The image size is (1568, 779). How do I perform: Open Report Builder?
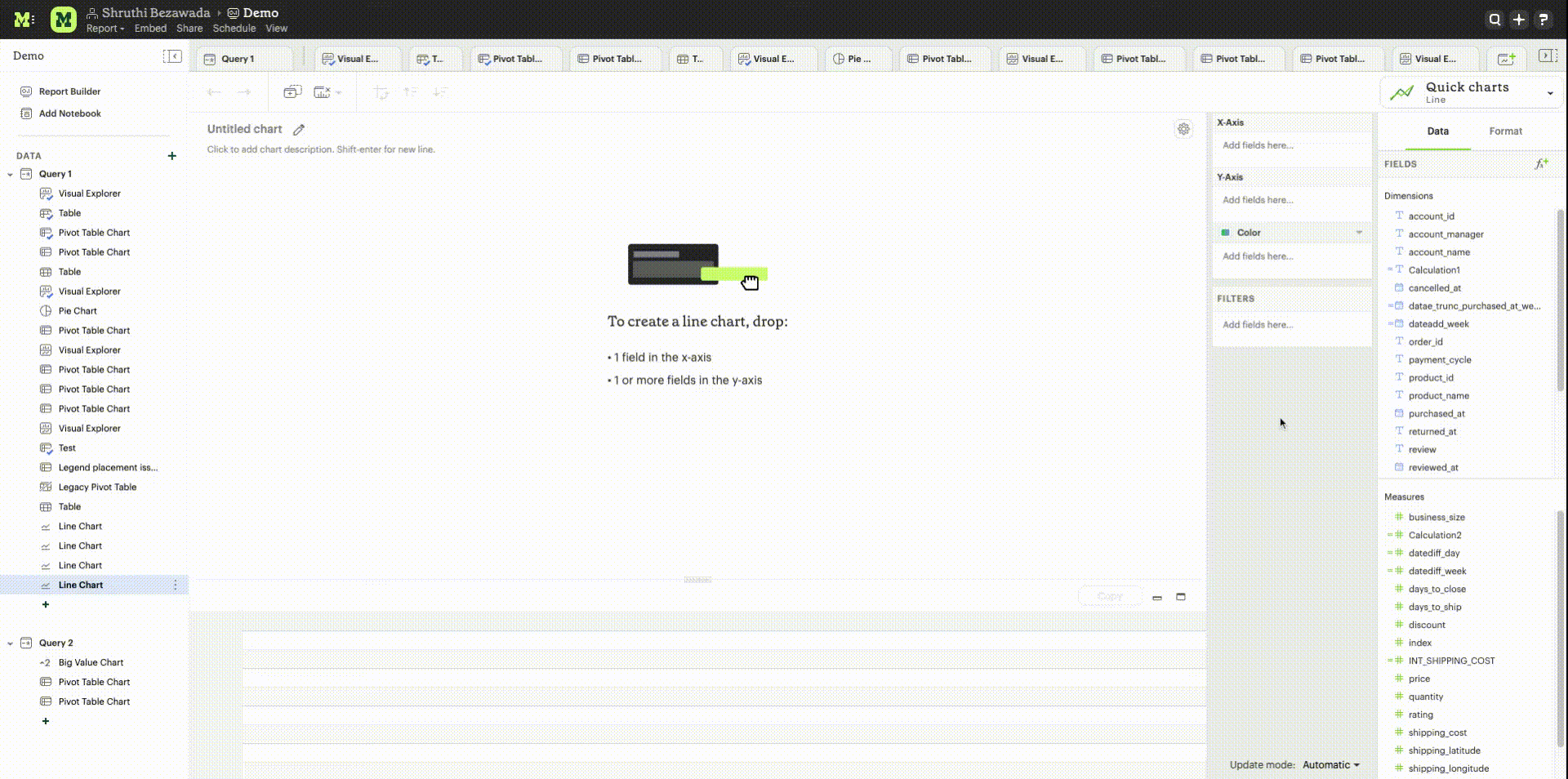(x=69, y=91)
